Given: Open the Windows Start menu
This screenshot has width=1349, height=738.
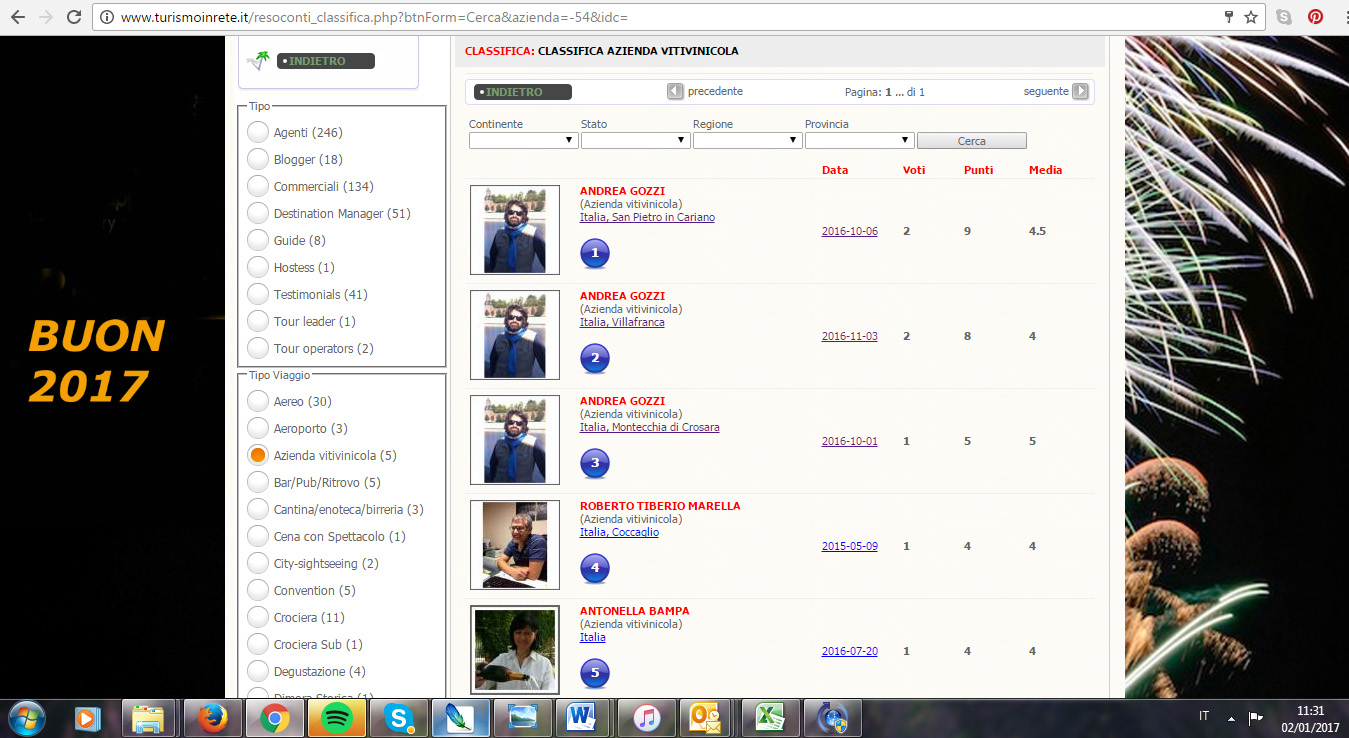Looking at the screenshot, I should point(26,718).
